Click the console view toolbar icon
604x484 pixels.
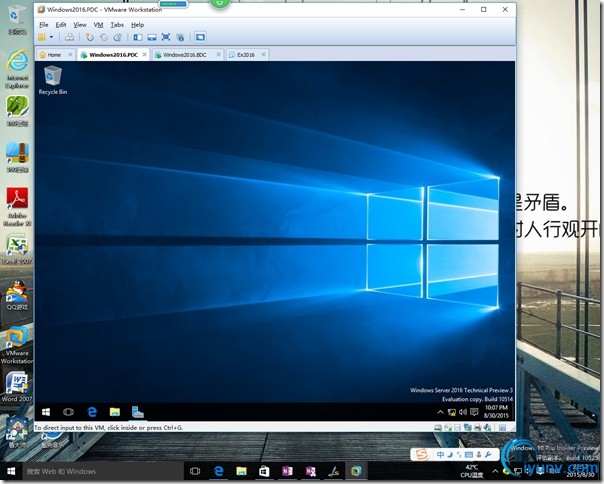pos(200,37)
